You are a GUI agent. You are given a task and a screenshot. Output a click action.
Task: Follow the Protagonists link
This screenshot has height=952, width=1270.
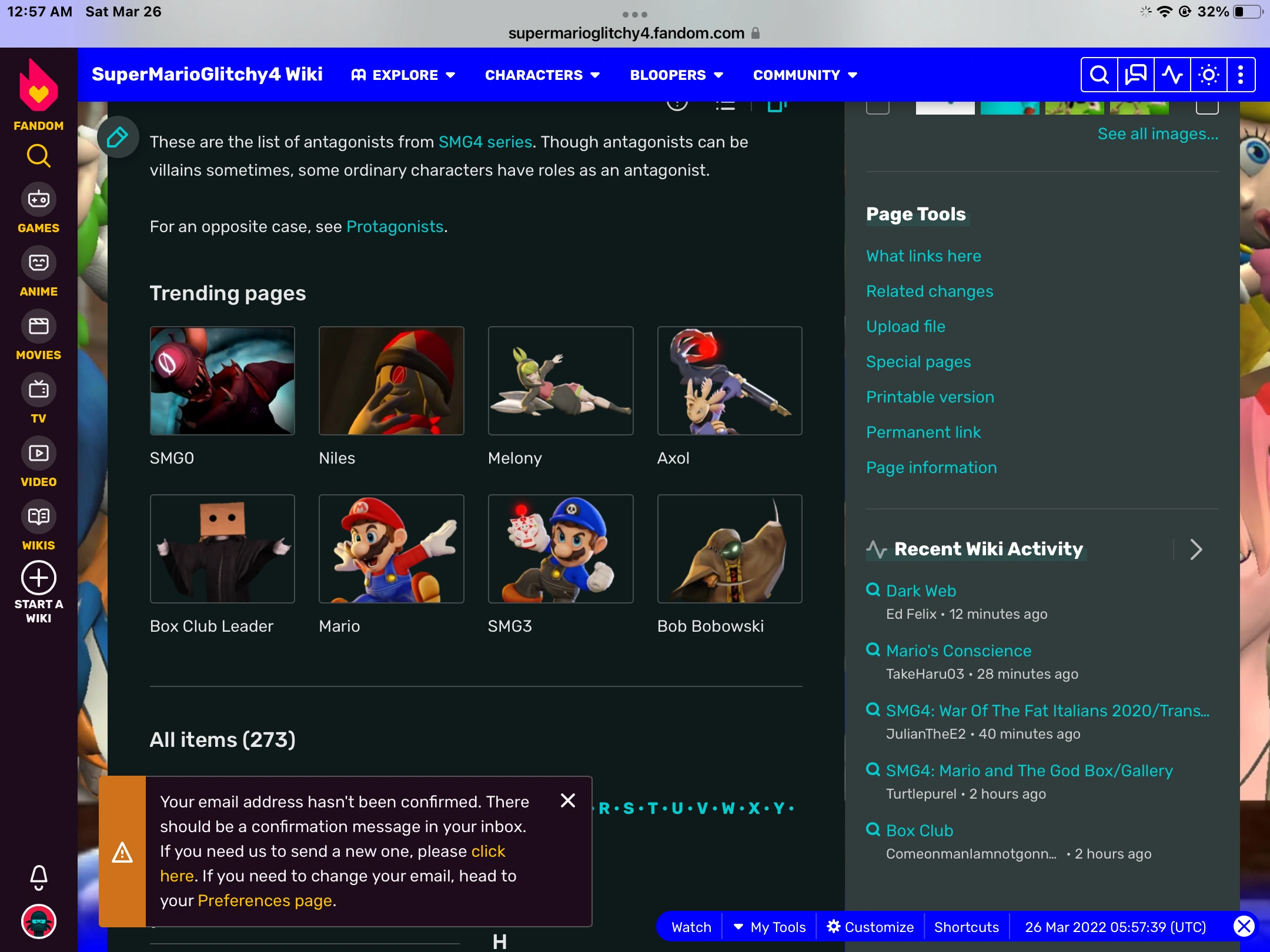pos(395,227)
